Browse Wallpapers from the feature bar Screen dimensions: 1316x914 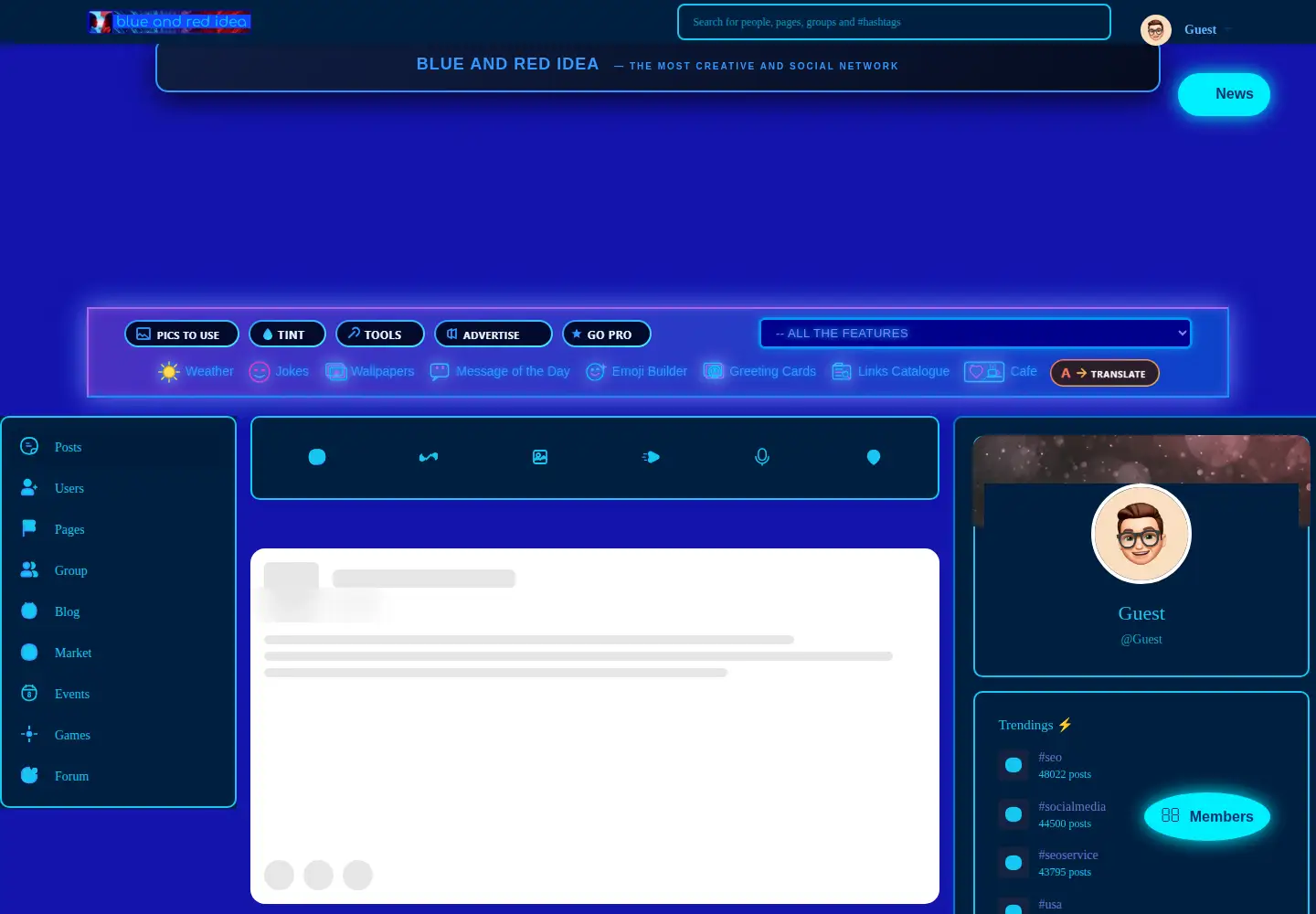[x=370, y=371]
